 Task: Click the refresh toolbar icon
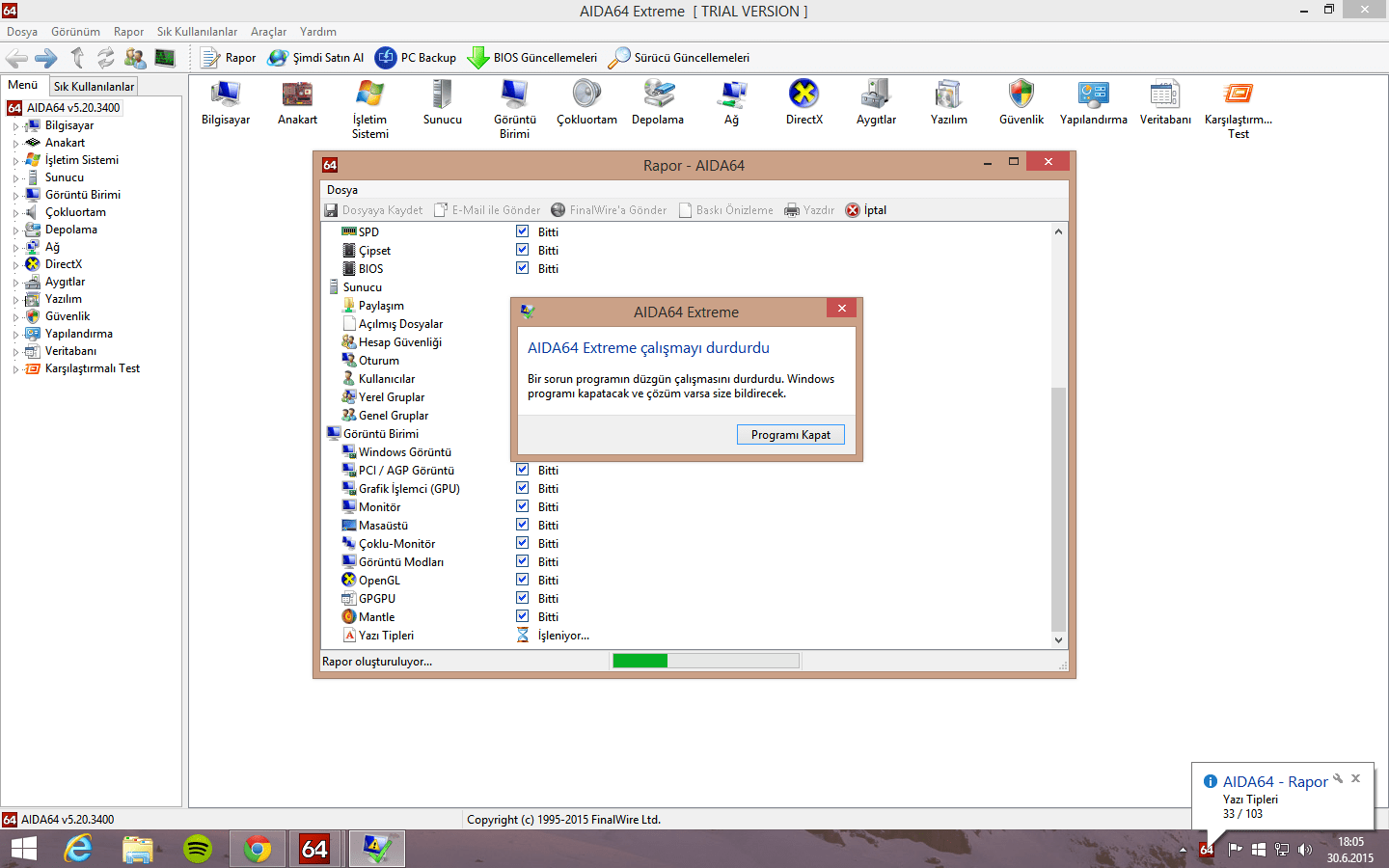(x=105, y=58)
